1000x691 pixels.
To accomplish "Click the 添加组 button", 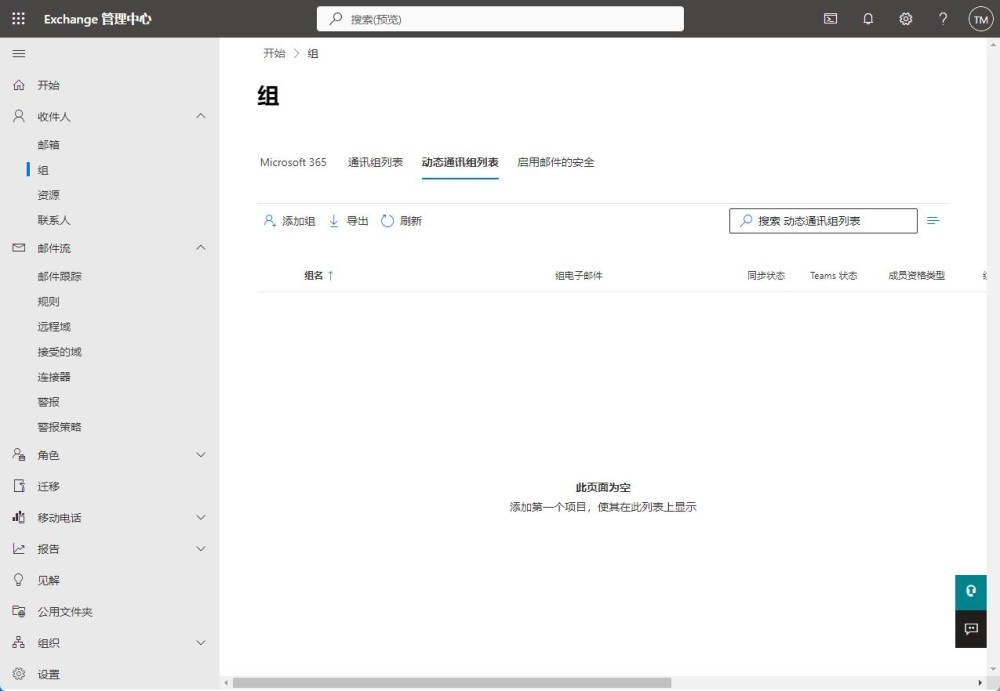I will click(289, 221).
